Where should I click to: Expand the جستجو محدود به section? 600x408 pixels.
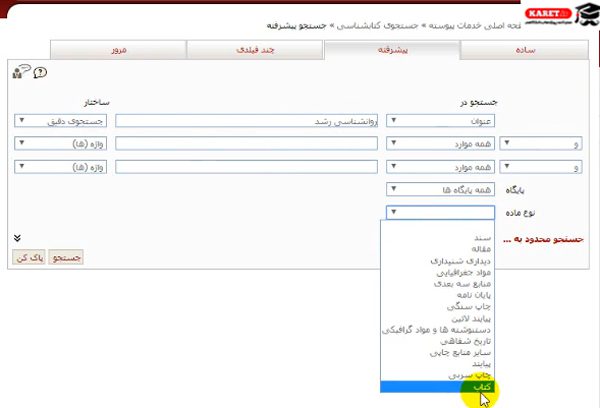point(543,240)
